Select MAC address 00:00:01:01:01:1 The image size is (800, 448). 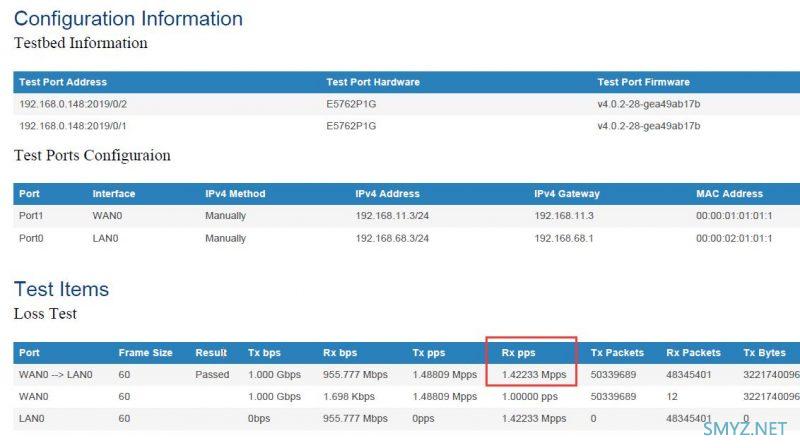(734, 216)
